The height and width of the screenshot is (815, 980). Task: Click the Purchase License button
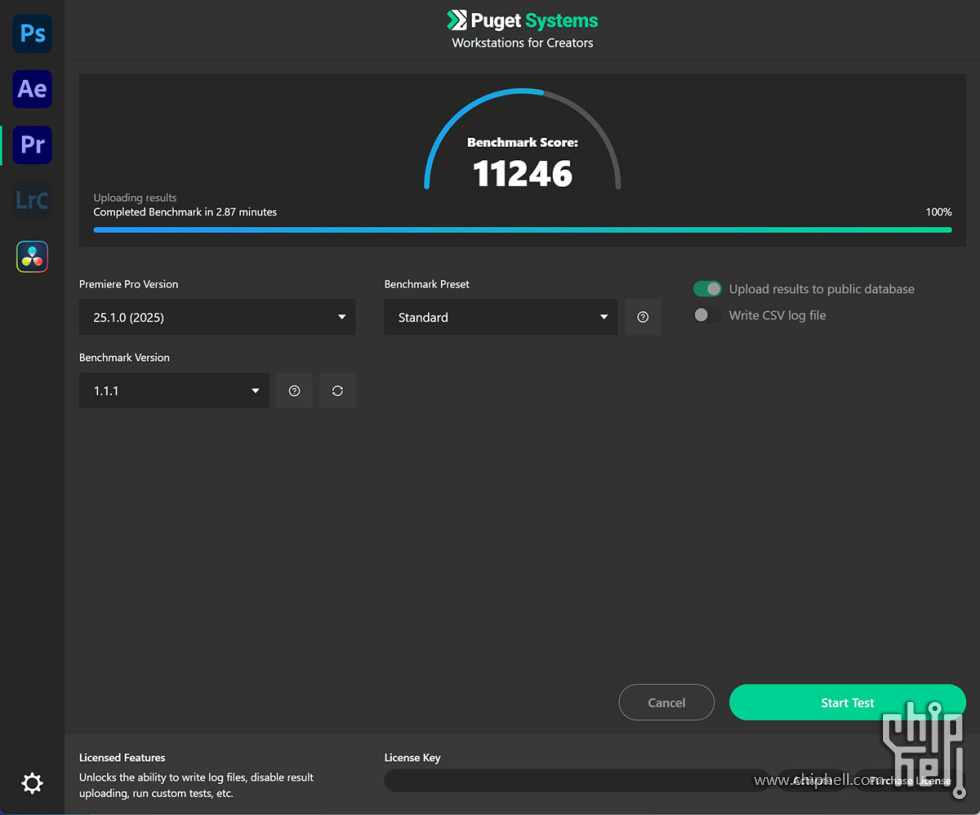click(x=910, y=781)
